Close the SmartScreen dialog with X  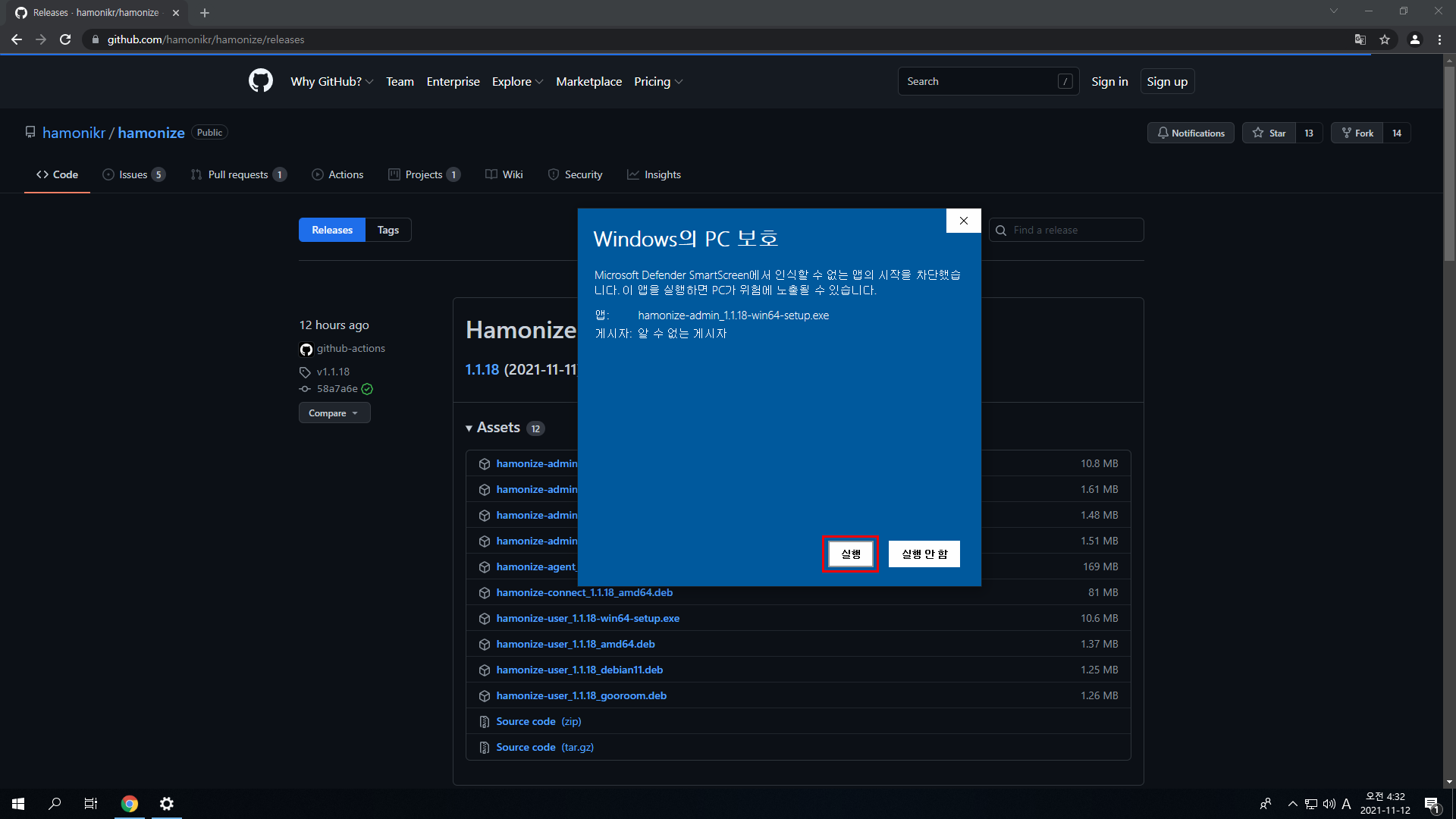click(964, 221)
